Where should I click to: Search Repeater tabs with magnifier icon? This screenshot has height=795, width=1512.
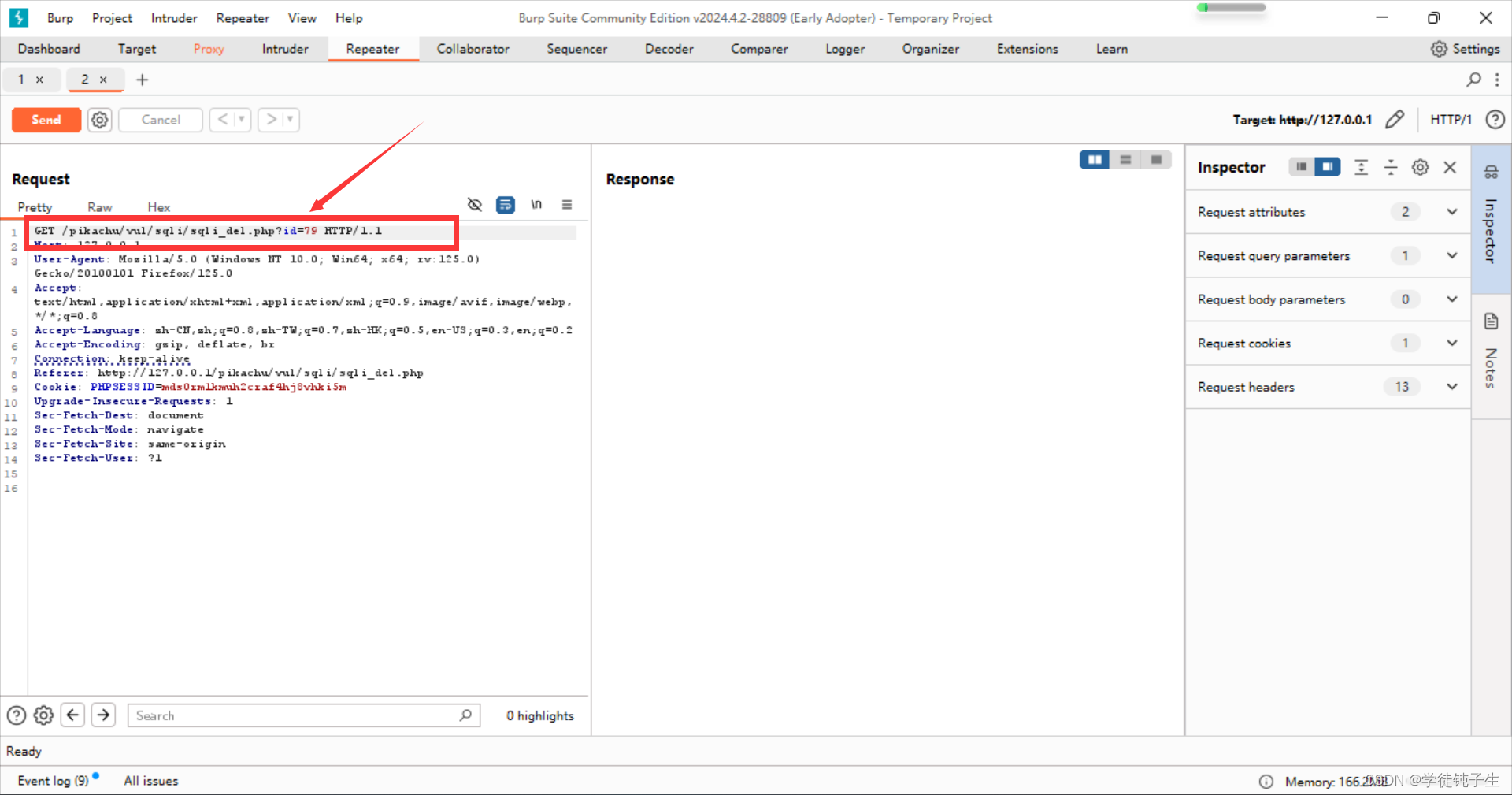pyautogui.click(x=1473, y=80)
